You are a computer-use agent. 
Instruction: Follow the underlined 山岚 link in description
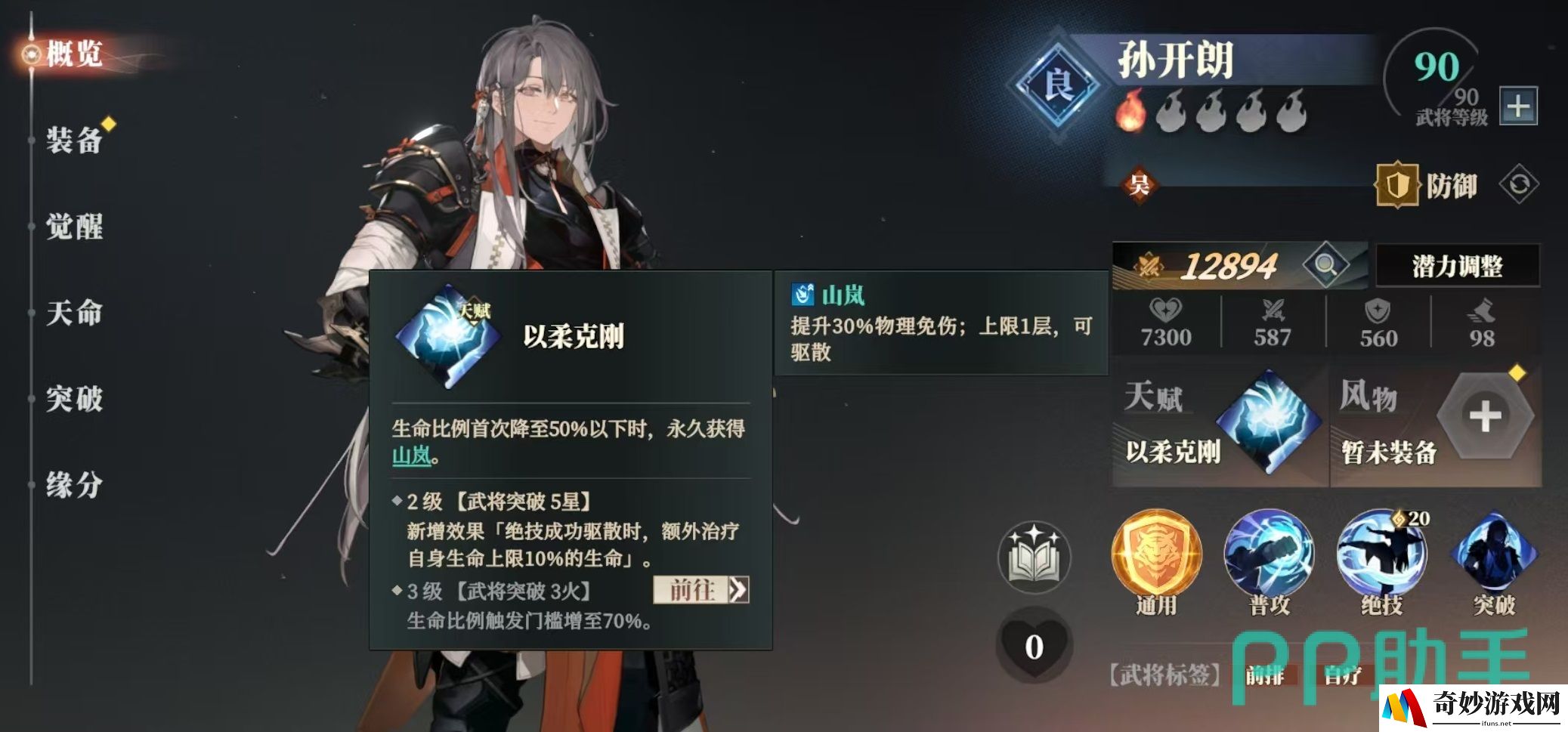[x=411, y=456]
